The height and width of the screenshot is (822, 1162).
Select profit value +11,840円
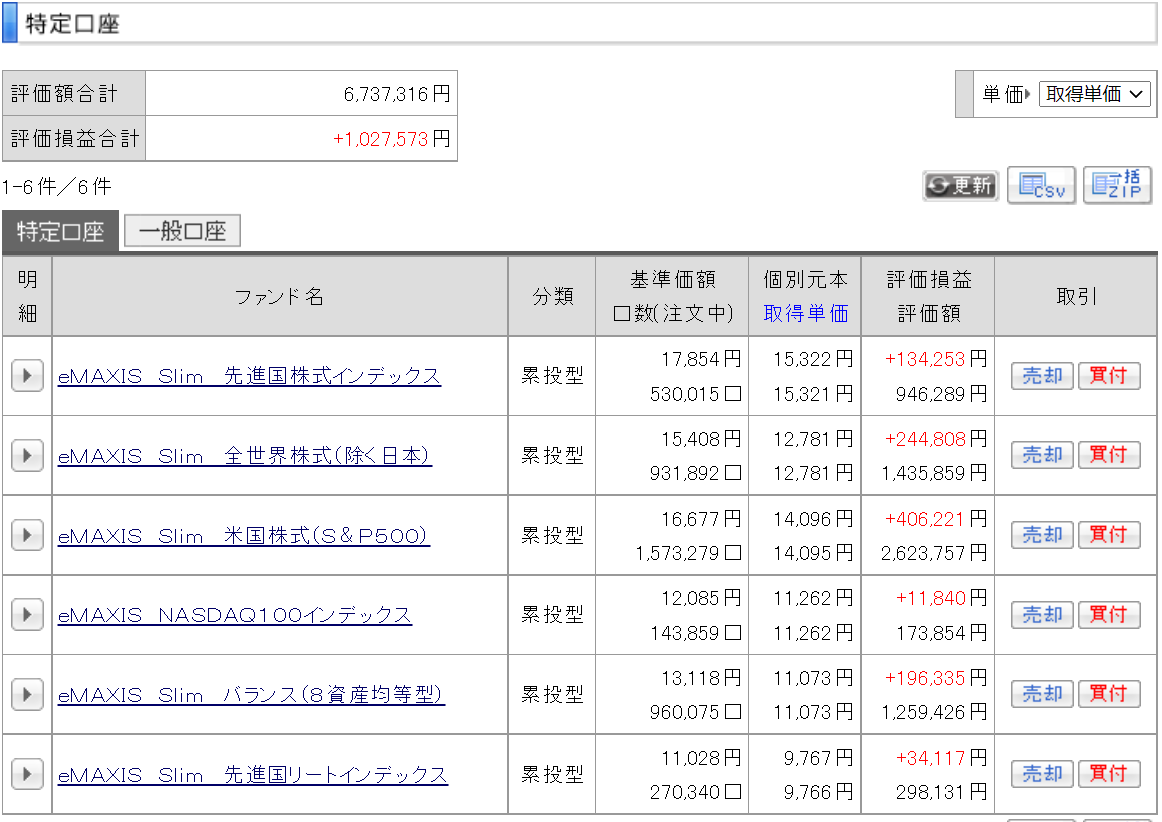(941, 598)
